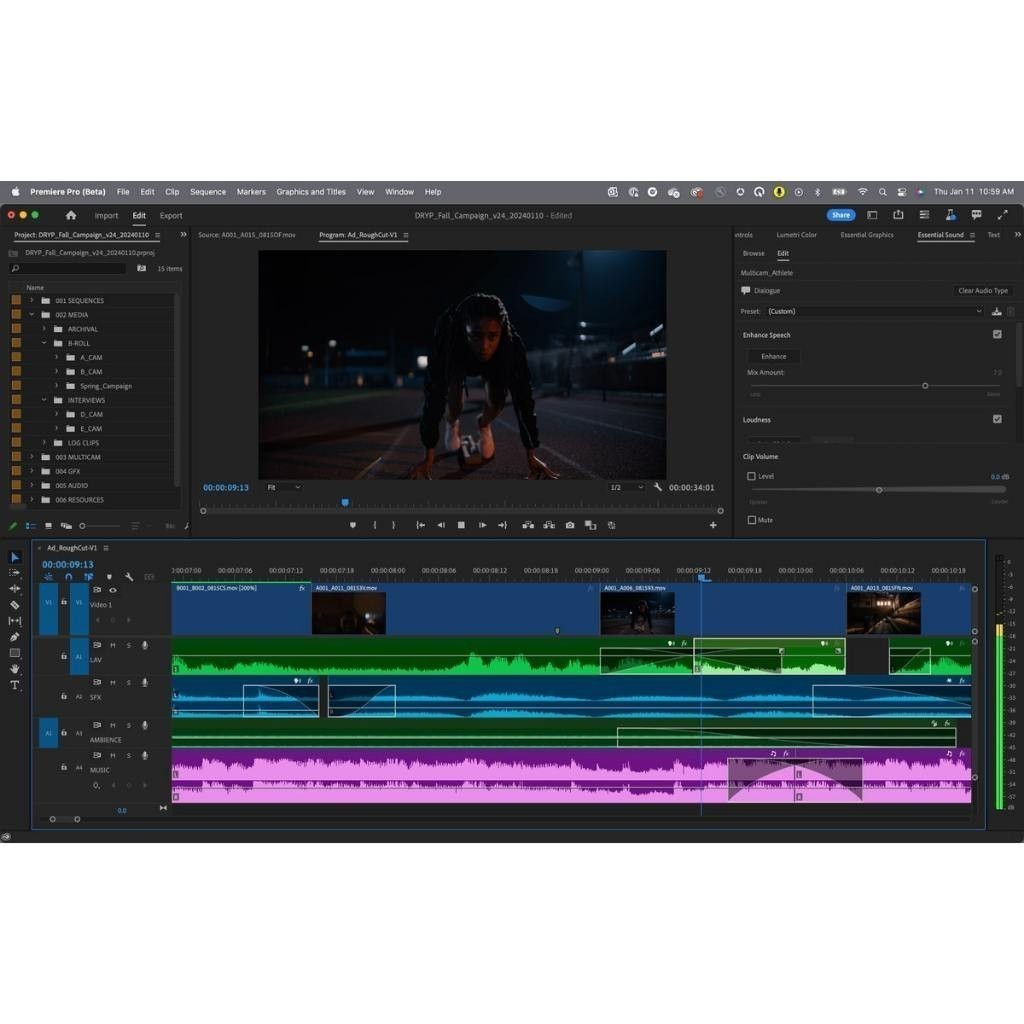Click the Share button
This screenshot has height=1024, width=1024.
(x=841, y=215)
